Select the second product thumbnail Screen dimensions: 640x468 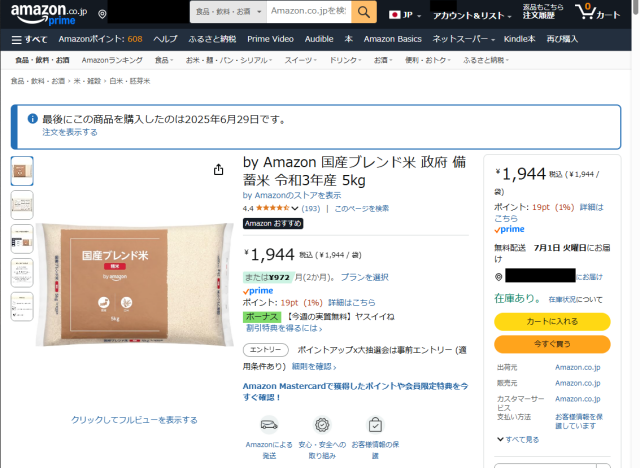(x=22, y=205)
